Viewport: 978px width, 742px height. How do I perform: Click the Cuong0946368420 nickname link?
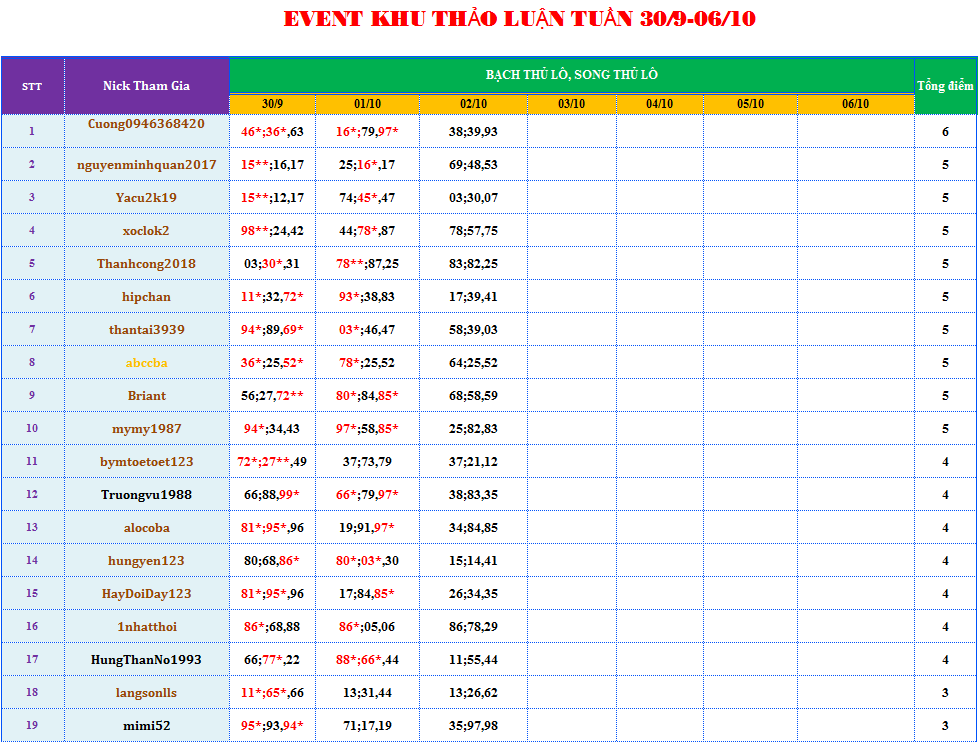146,124
